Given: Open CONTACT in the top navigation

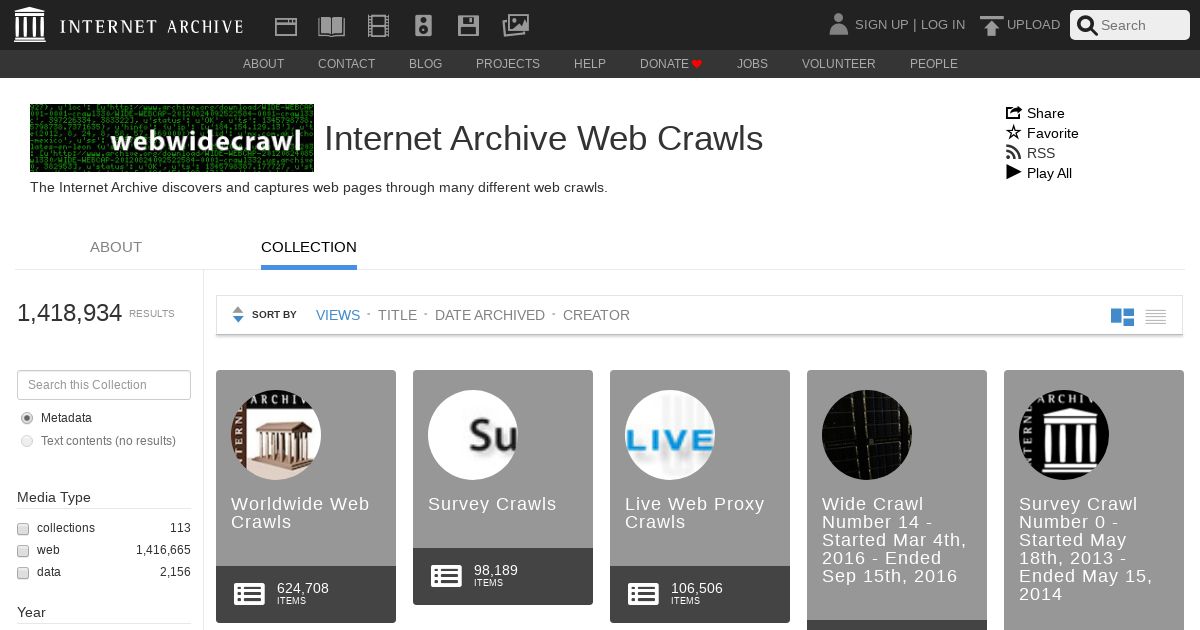Looking at the screenshot, I should [347, 64].
